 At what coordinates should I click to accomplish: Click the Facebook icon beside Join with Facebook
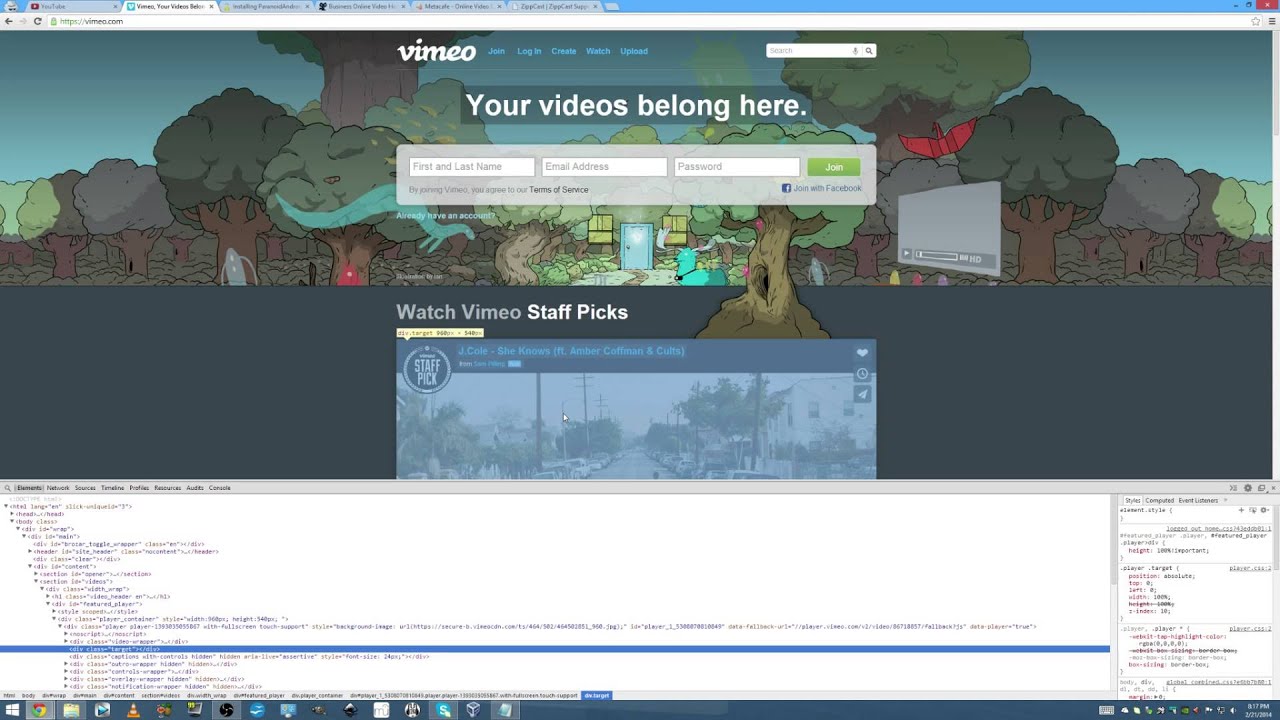pos(786,188)
